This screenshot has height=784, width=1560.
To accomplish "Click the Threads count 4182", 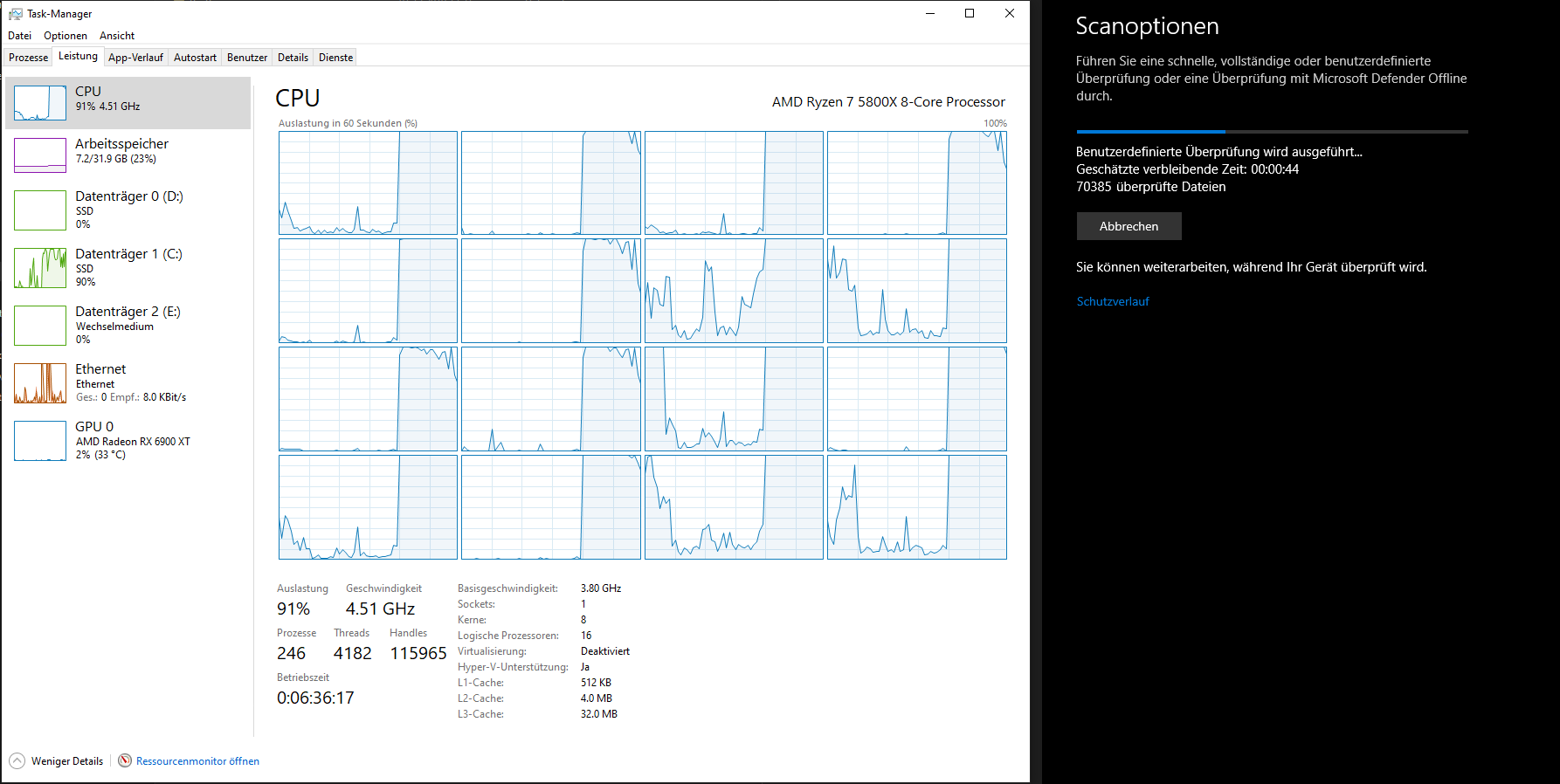I will click(353, 653).
